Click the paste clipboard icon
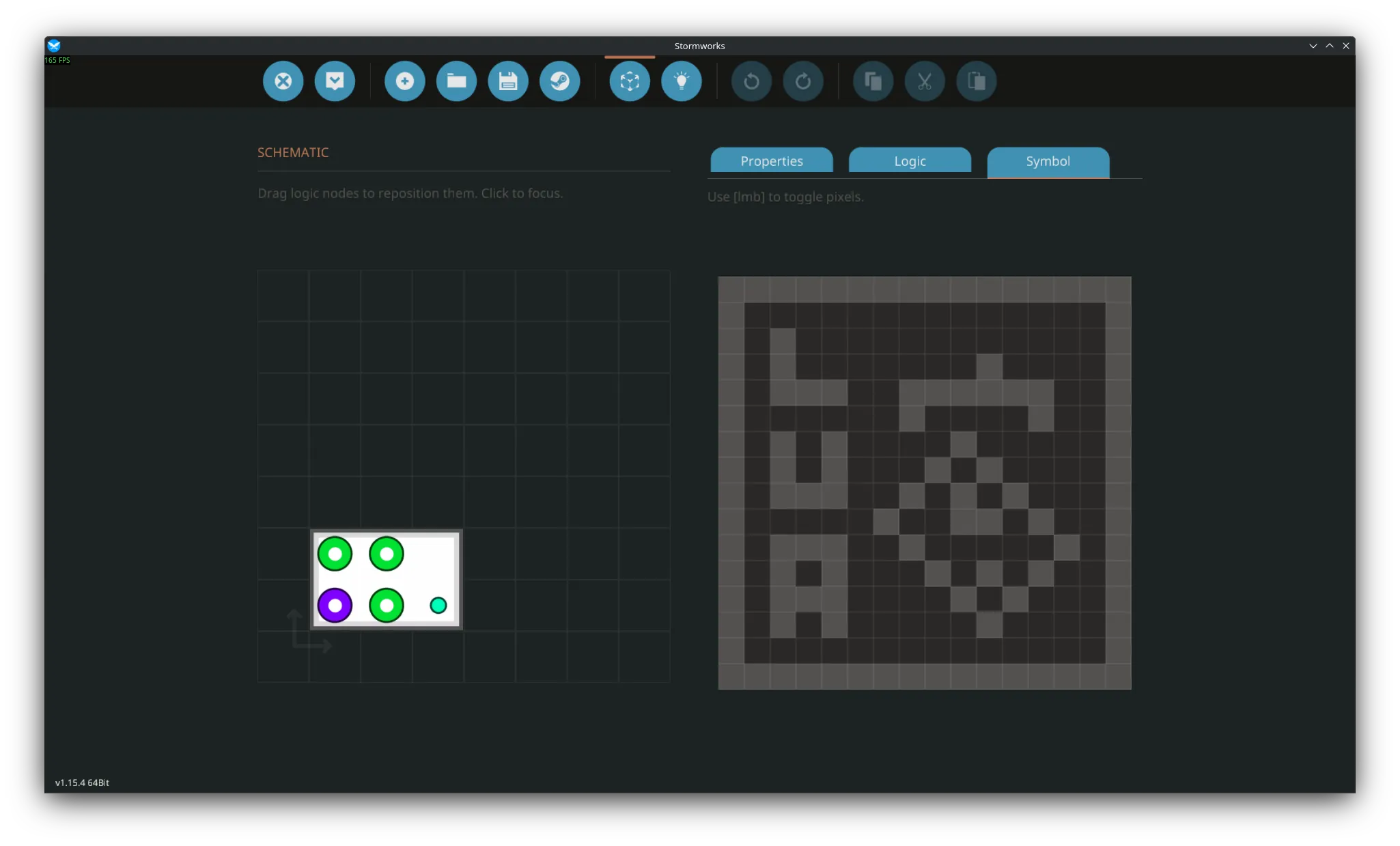Viewport: 1400px width, 846px height. (977, 81)
